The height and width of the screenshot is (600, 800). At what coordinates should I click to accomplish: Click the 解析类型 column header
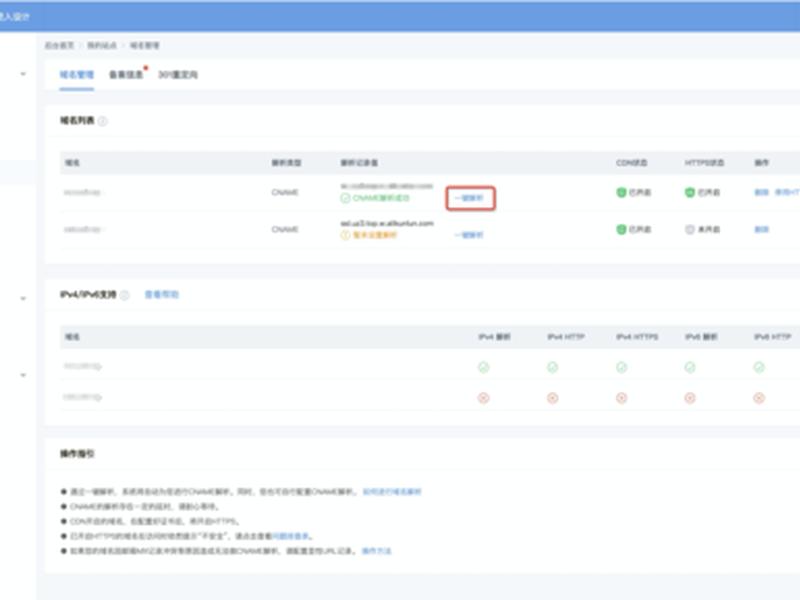coord(286,163)
